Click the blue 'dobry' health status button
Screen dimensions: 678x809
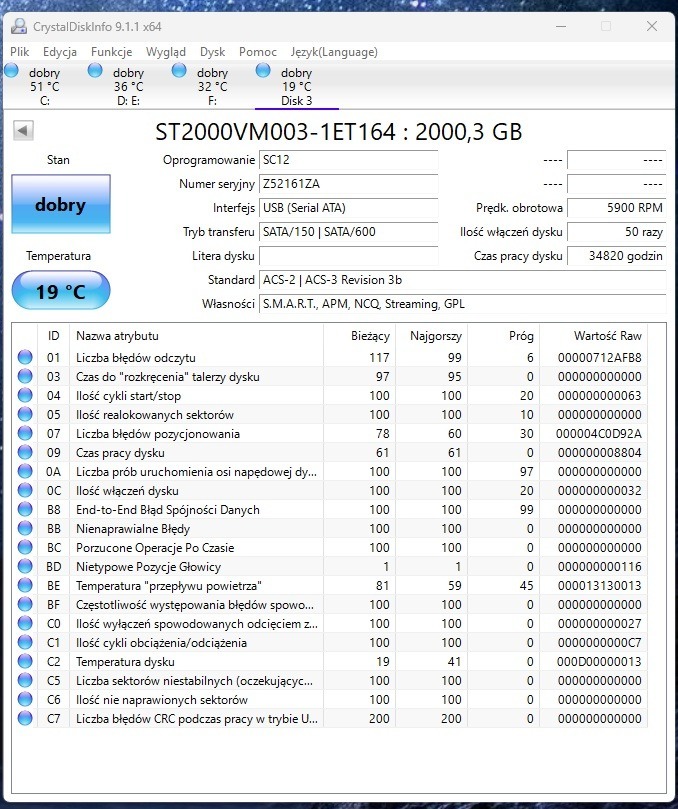click(x=61, y=204)
